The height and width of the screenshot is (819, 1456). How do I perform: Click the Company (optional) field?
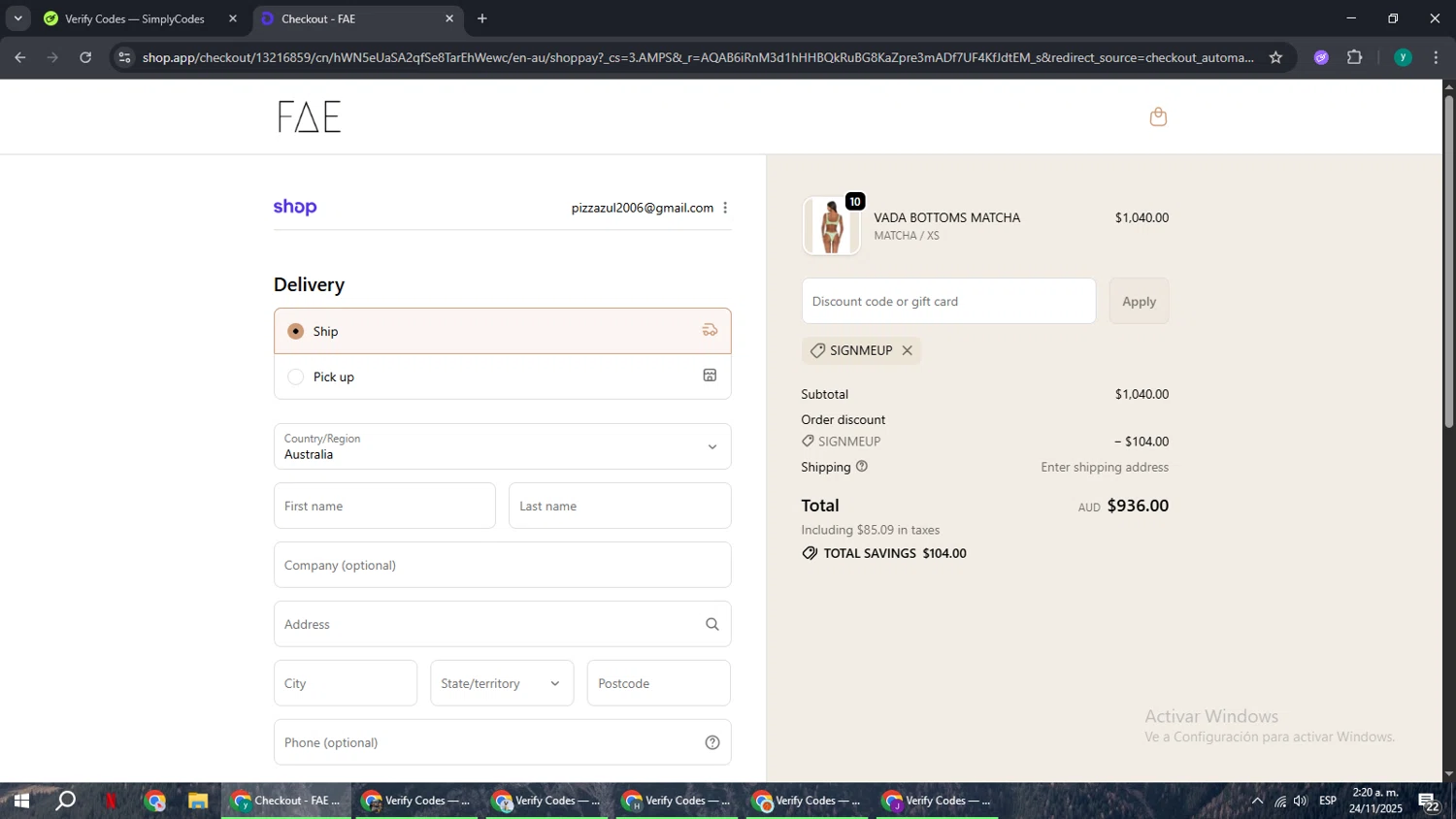click(502, 565)
